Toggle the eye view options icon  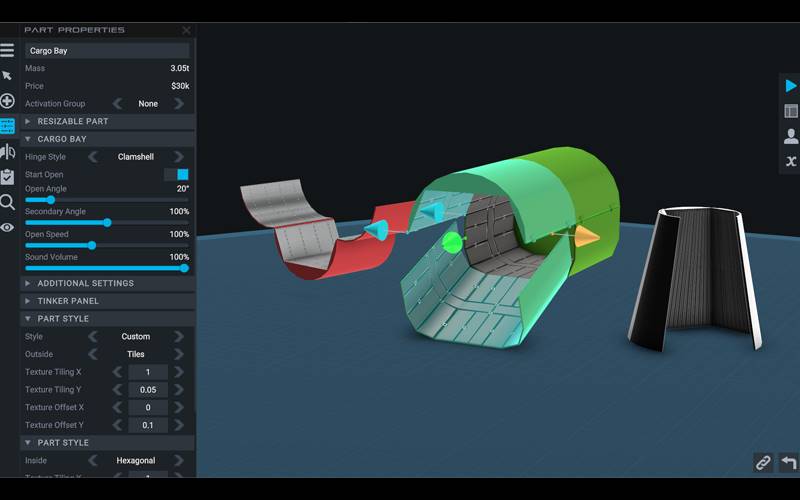click(8, 227)
